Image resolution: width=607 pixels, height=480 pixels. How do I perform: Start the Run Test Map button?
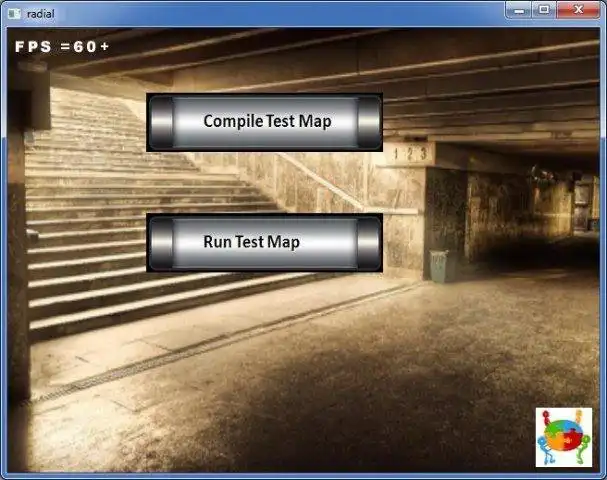point(265,243)
